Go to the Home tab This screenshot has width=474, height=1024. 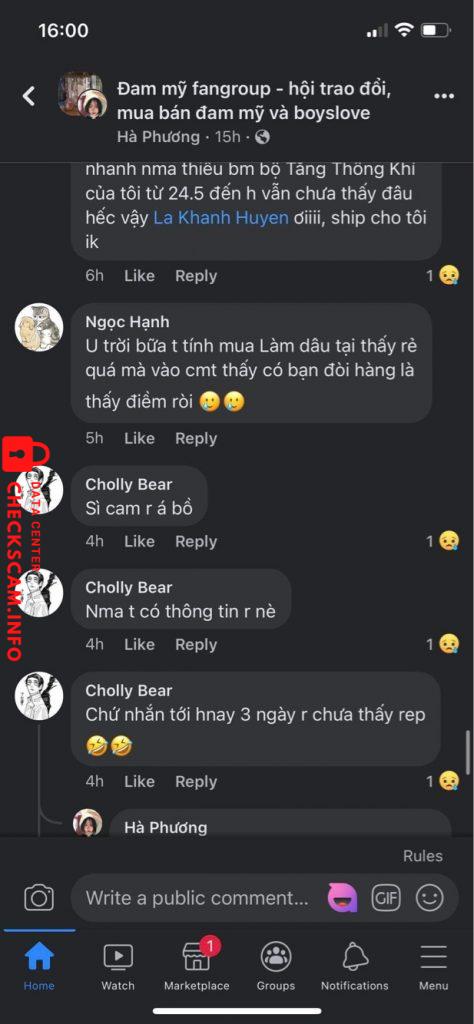point(39,965)
